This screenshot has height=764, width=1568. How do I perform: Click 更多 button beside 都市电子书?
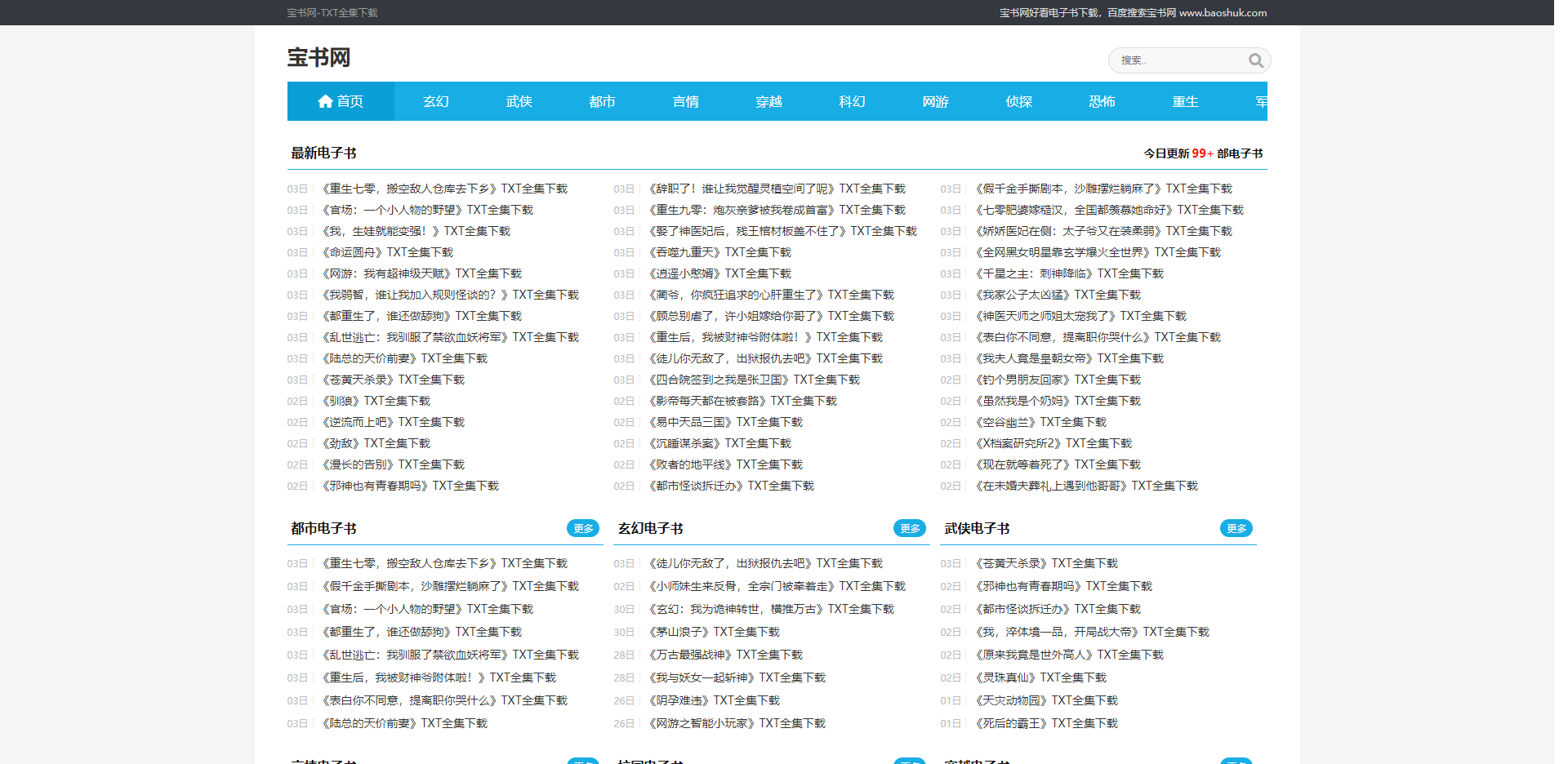point(583,528)
